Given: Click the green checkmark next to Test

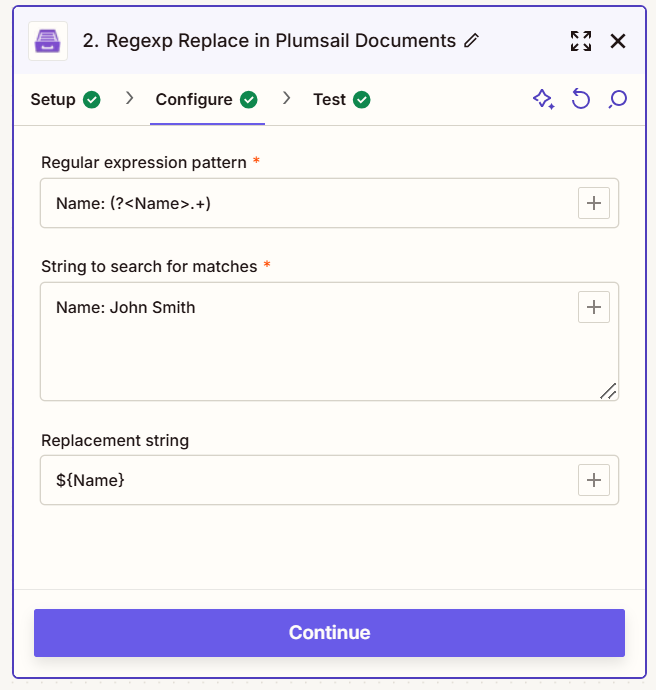Looking at the screenshot, I should (362, 99).
